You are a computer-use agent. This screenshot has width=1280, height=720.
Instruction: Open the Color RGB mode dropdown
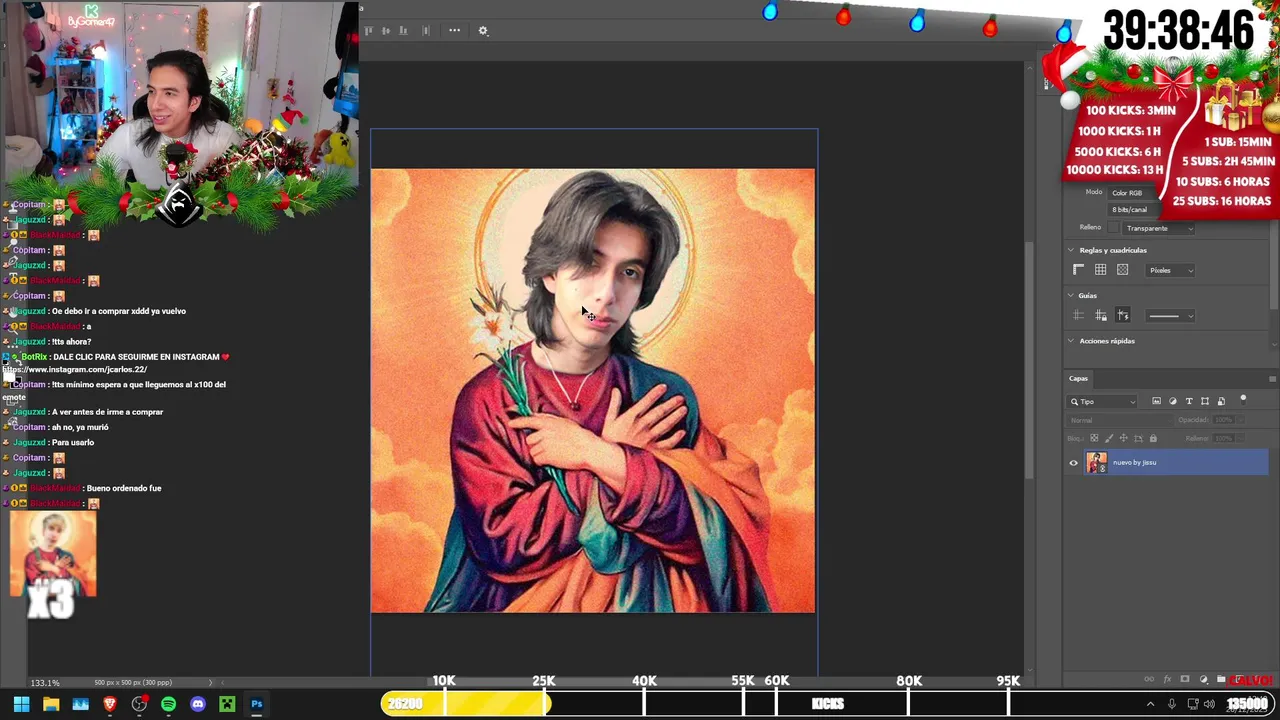coord(1132,193)
